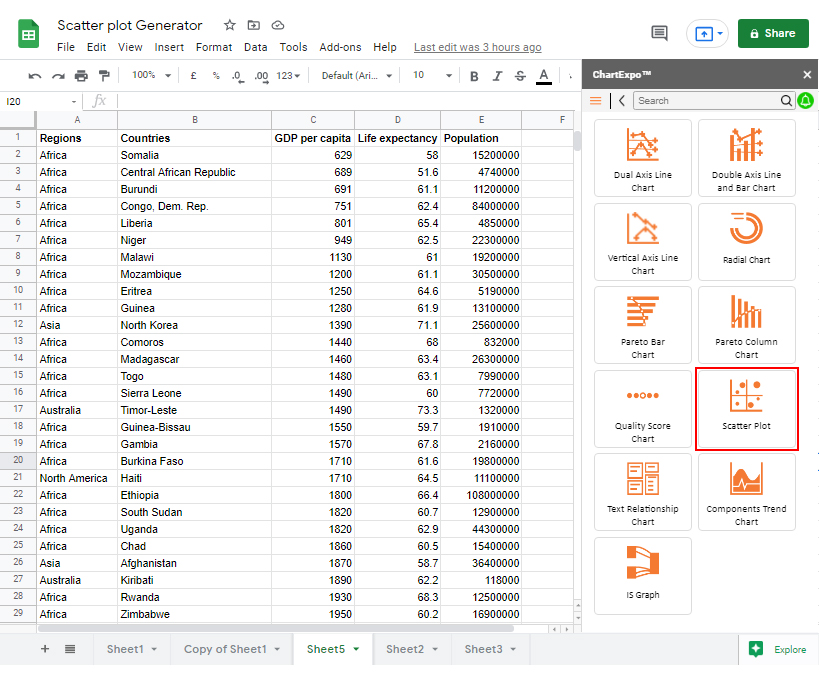
Task: Choose the IS Graph
Action: pos(642,576)
